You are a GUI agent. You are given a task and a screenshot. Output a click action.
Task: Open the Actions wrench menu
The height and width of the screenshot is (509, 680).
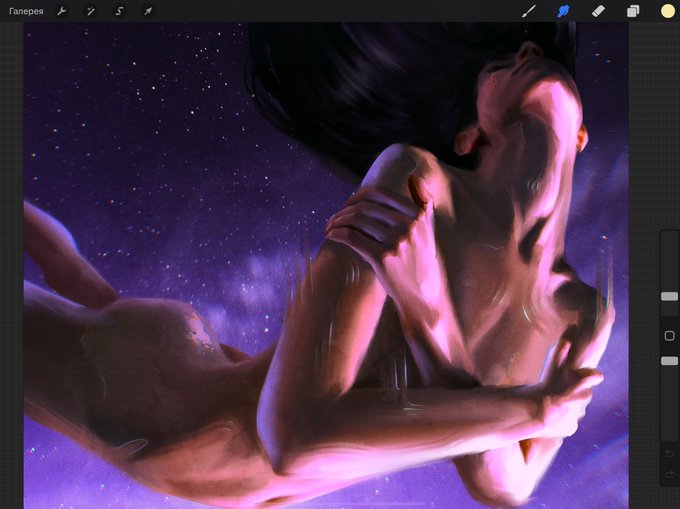pos(62,11)
